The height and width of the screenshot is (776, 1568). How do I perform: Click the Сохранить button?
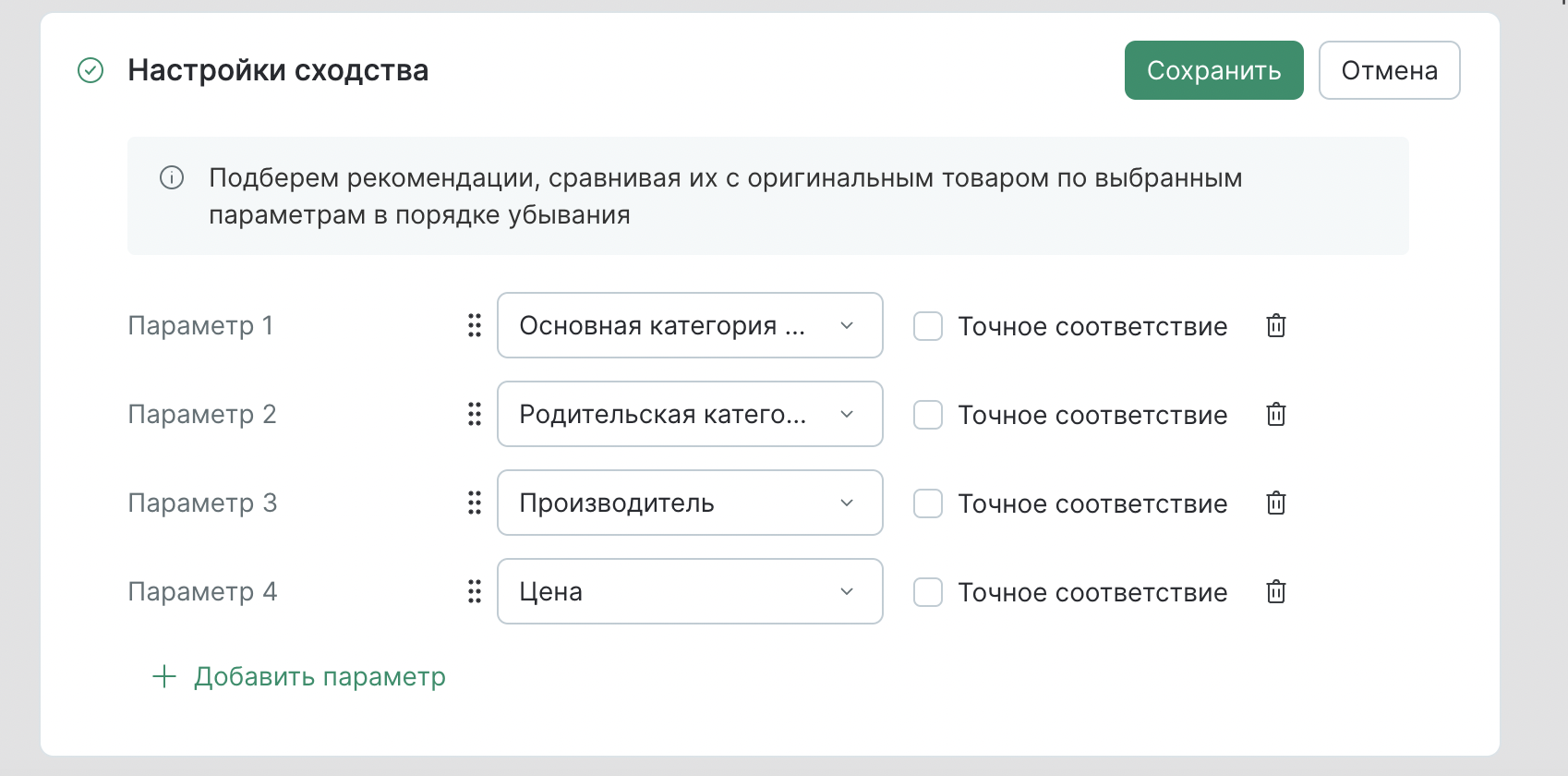[1213, 70]
